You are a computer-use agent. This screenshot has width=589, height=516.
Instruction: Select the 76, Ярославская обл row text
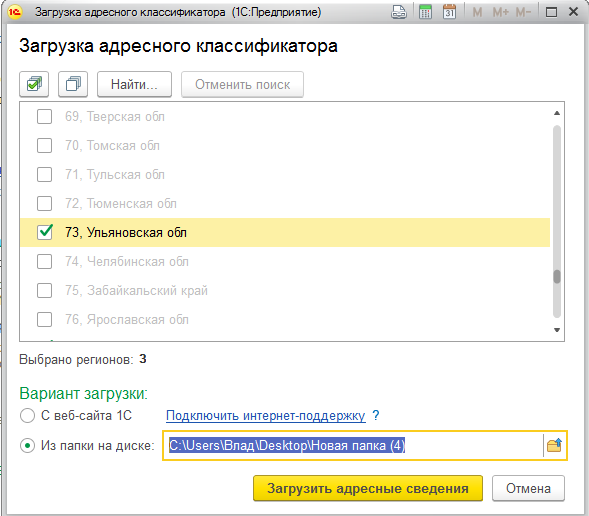tap(127, 320)
